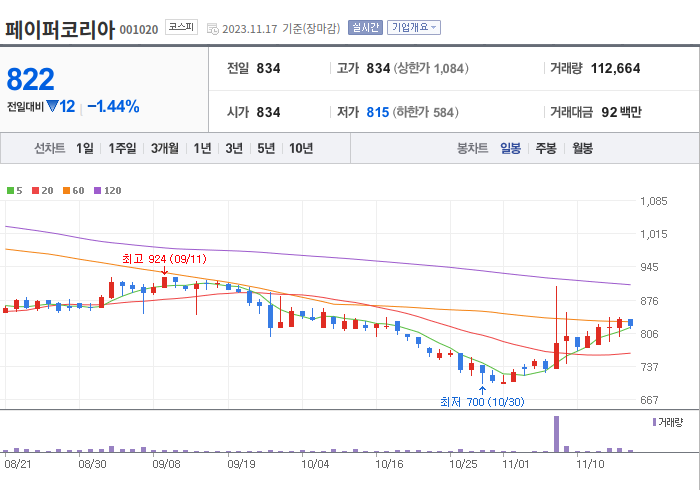
Task: Click the 페이퍼코리아 stock name heading
Action: [60, 30]
